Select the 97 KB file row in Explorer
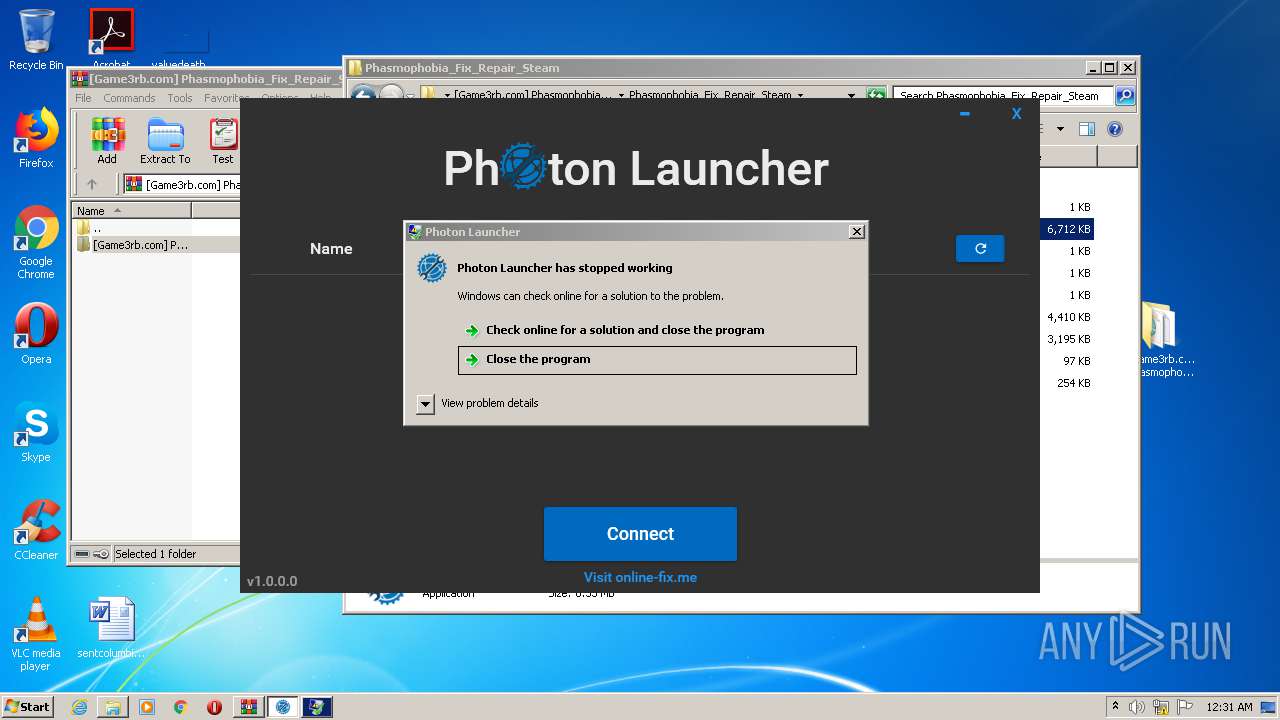 coord(1067,361)
